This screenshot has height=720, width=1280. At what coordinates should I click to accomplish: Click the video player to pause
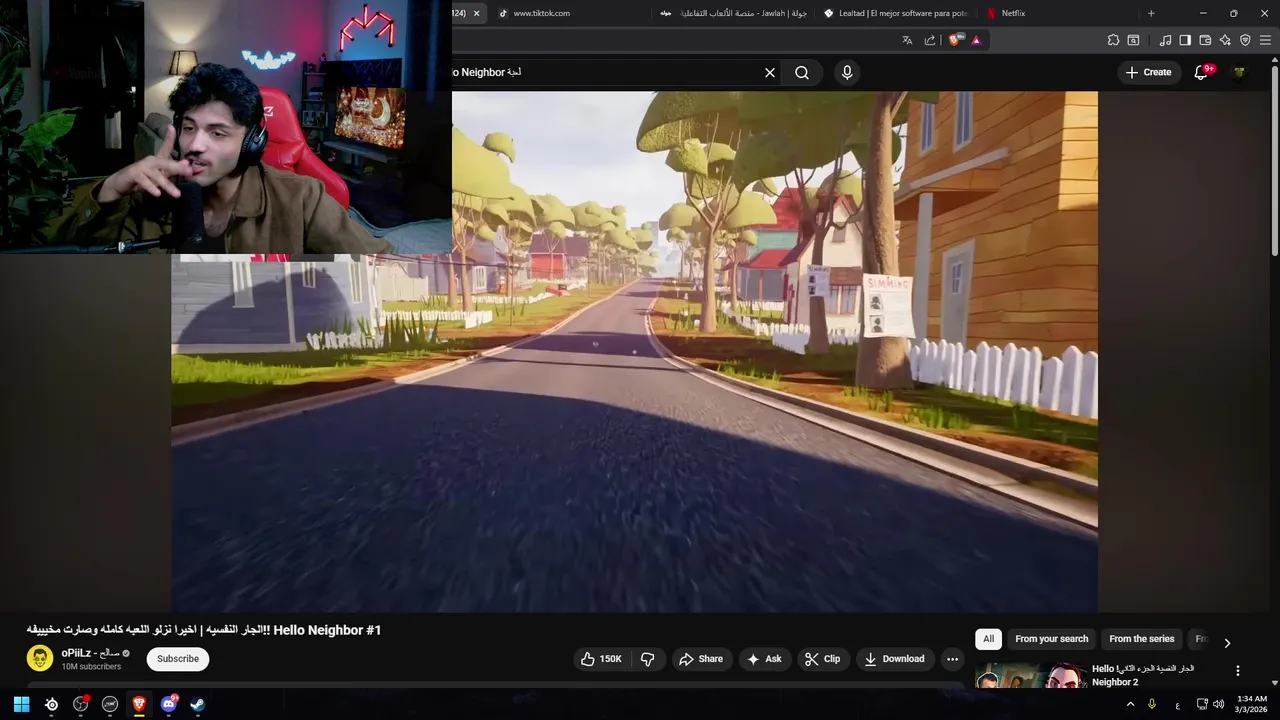(x=634, y=351)
